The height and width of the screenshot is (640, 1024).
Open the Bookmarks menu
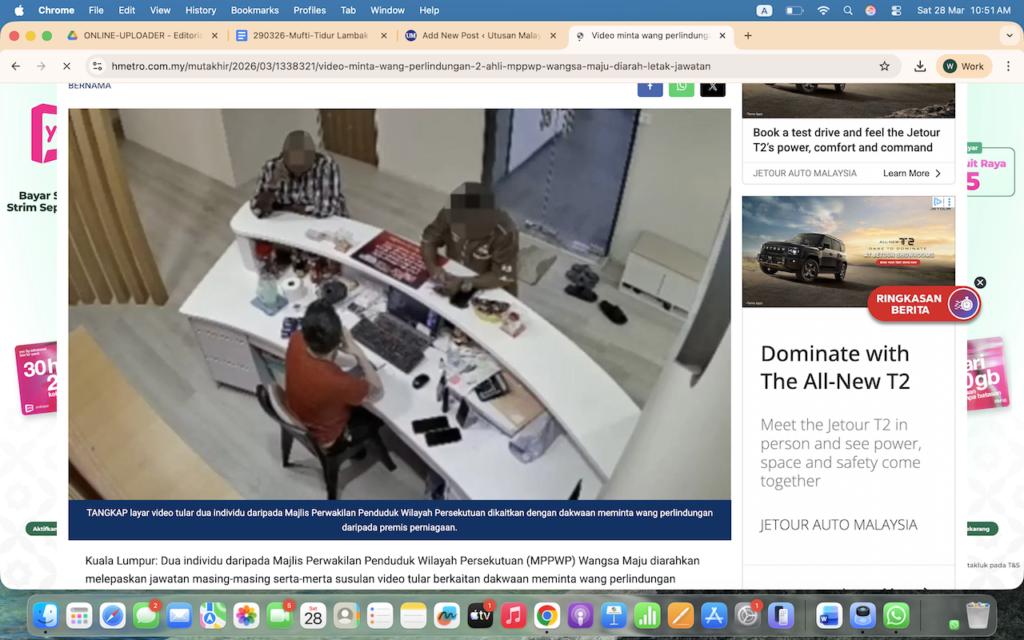click(254, 10)
